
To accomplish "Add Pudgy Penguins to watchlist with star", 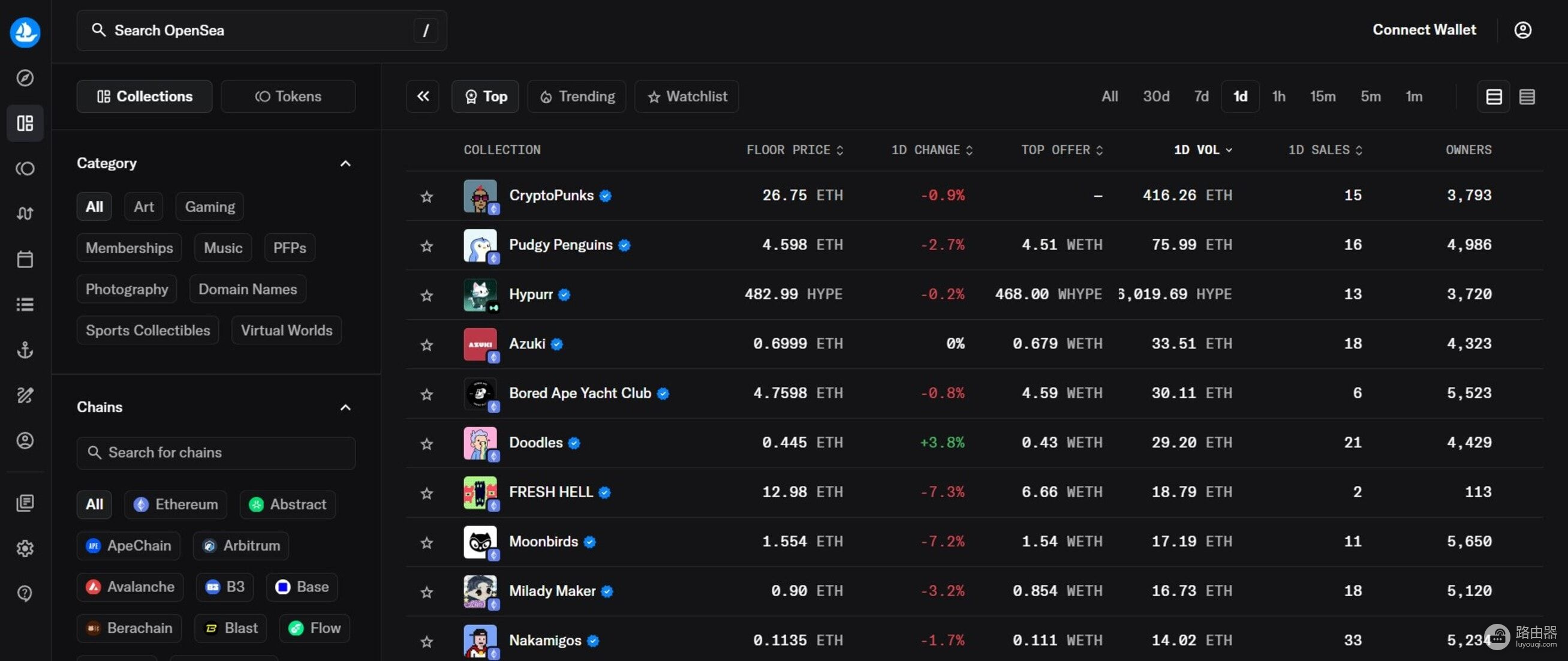I will click(x=427, y=246).
